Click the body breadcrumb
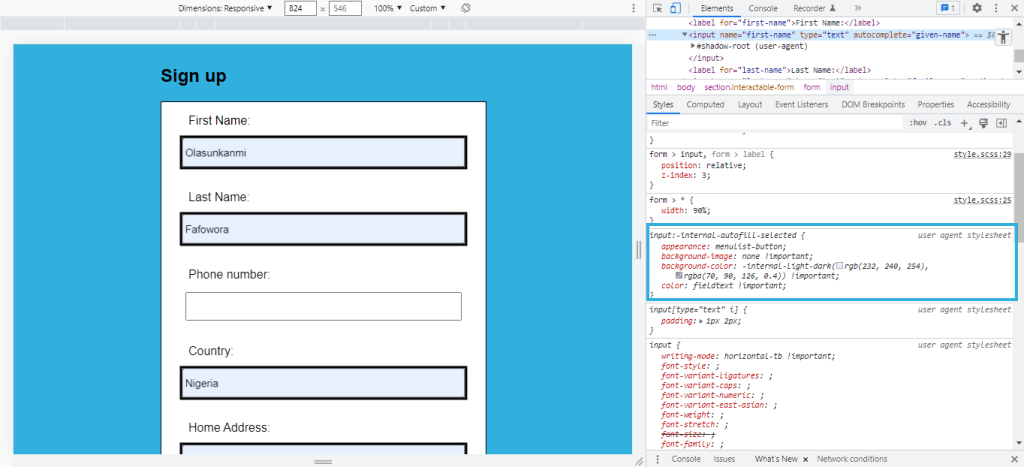 click(x=686, y=87)
